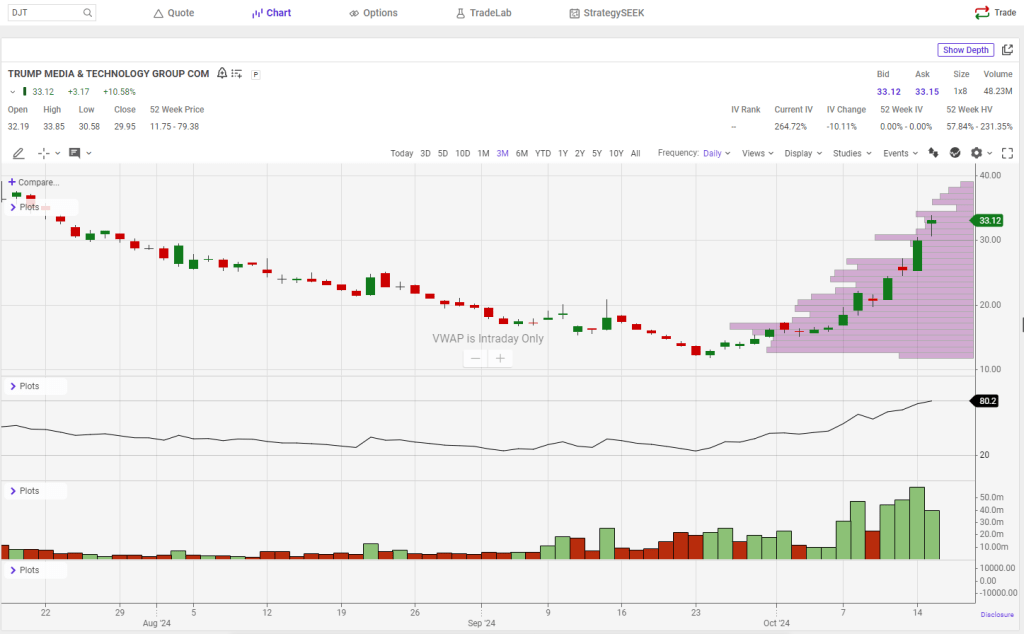The height and width of the screenshot is (634, 1024).
Task: Click the Compare link on chart
Action: click(38, 182)
